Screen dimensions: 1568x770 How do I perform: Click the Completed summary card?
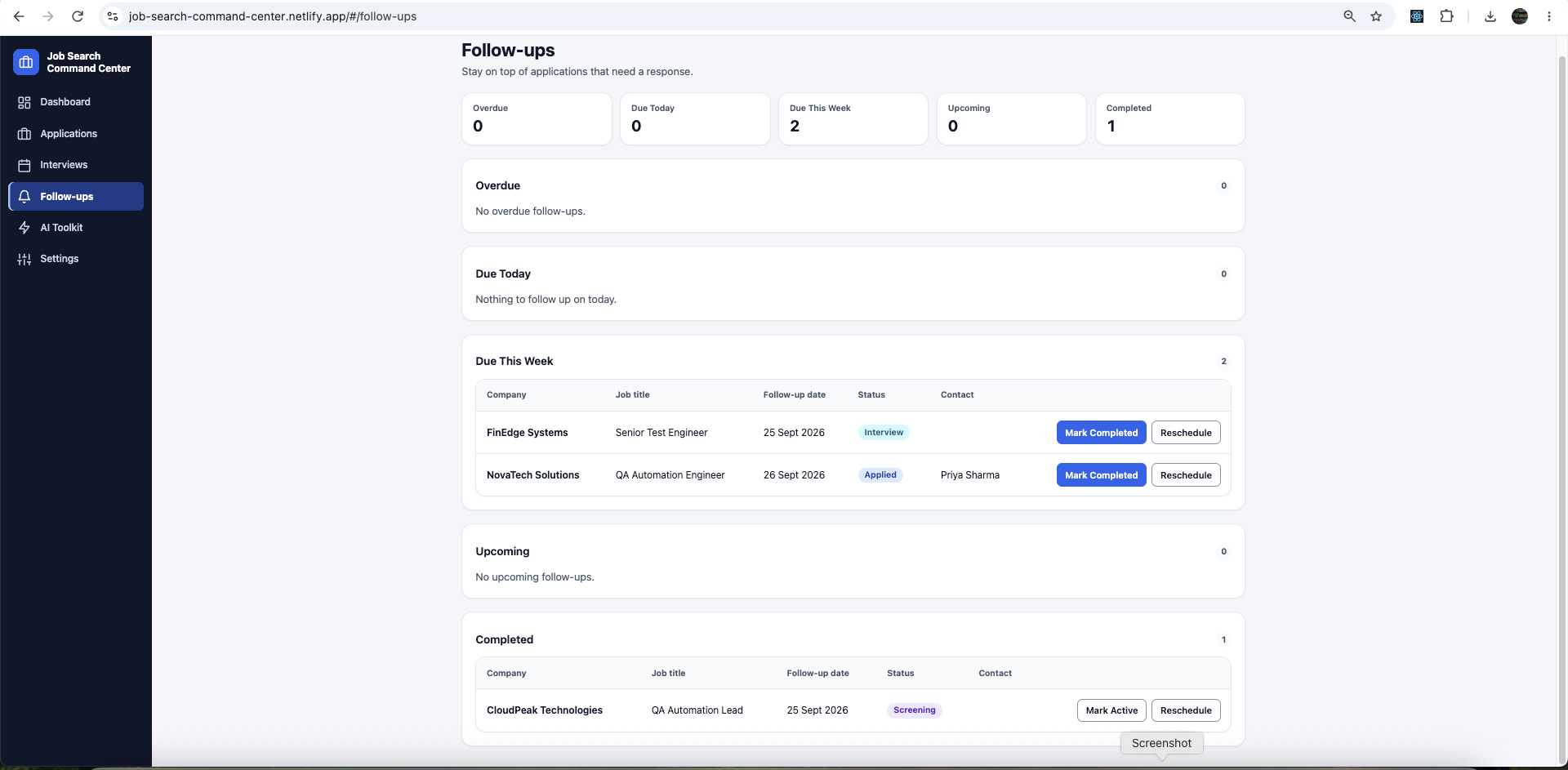pyautogui.click(x=1169, y=119)
